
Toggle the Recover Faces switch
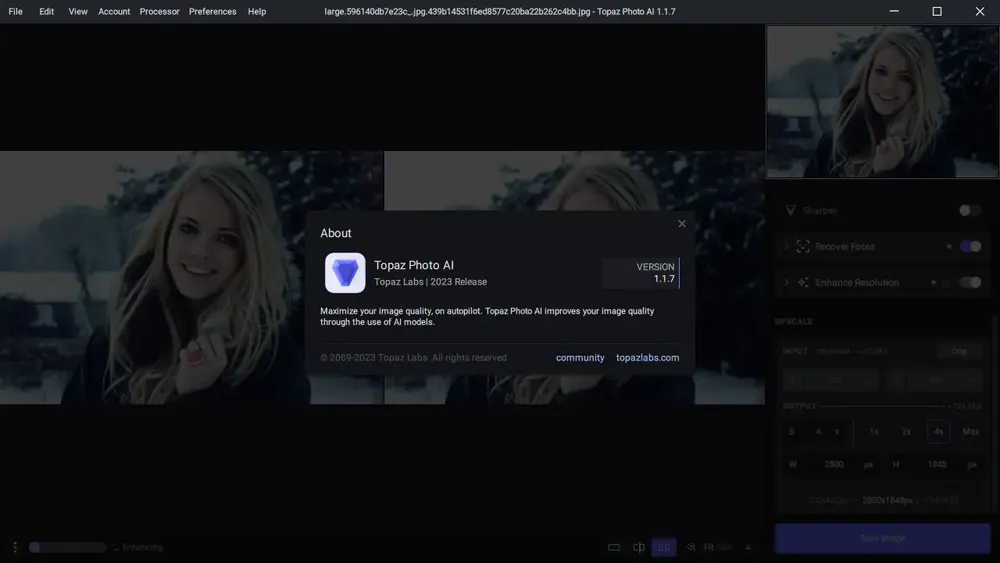coord(970,246)
